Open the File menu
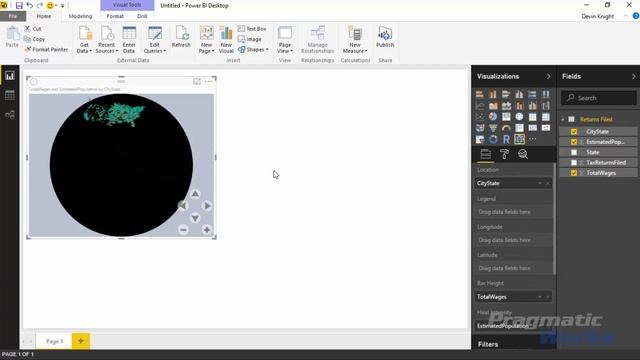 [x=13, y=16]
